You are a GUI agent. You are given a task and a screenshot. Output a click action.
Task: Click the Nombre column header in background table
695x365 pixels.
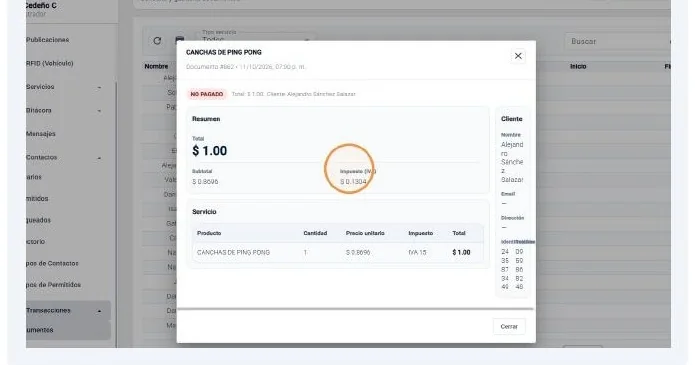coord(156,67)
